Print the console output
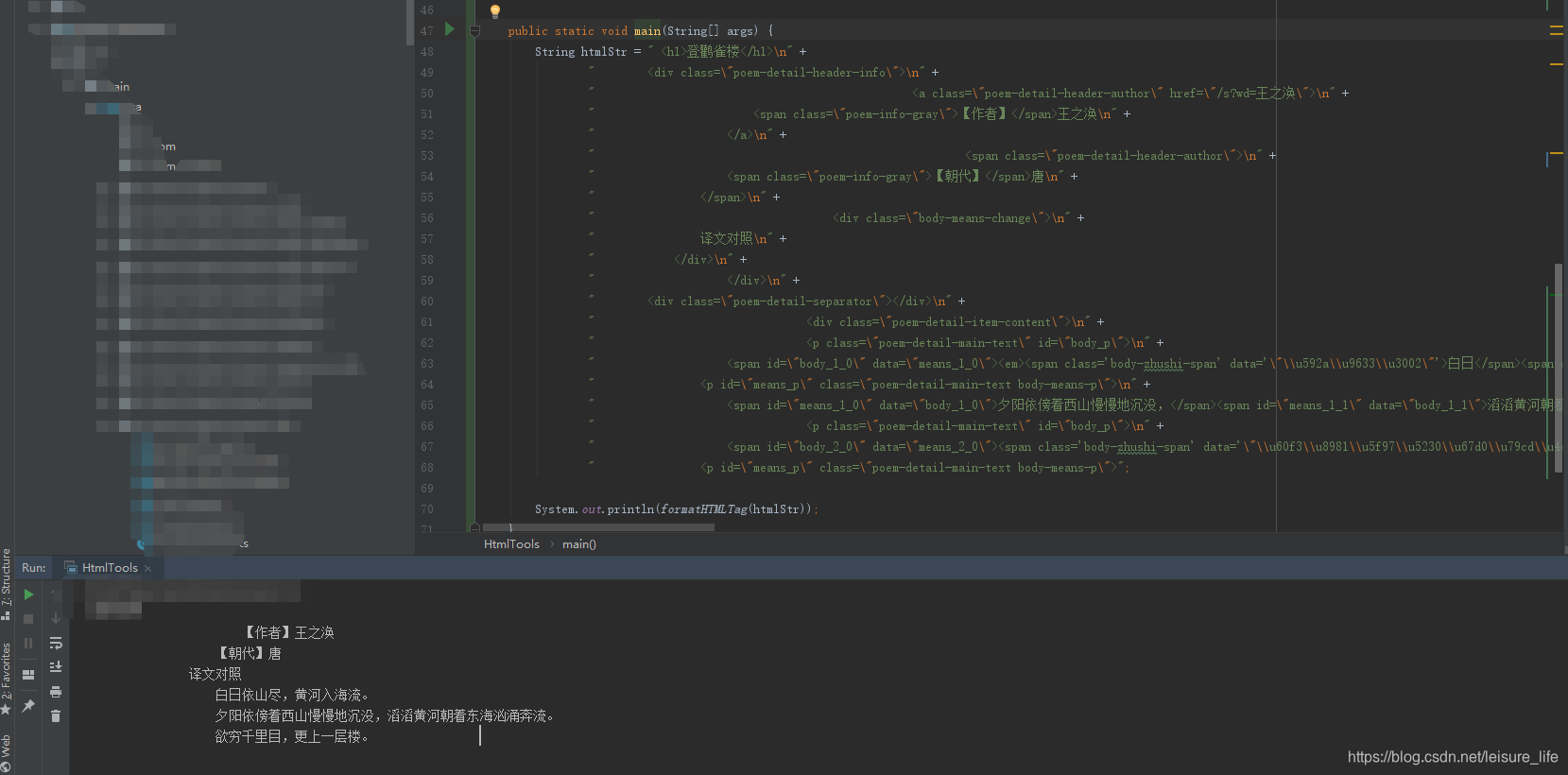Screen dimensions: 1568x775 click(x=56, y=692)
